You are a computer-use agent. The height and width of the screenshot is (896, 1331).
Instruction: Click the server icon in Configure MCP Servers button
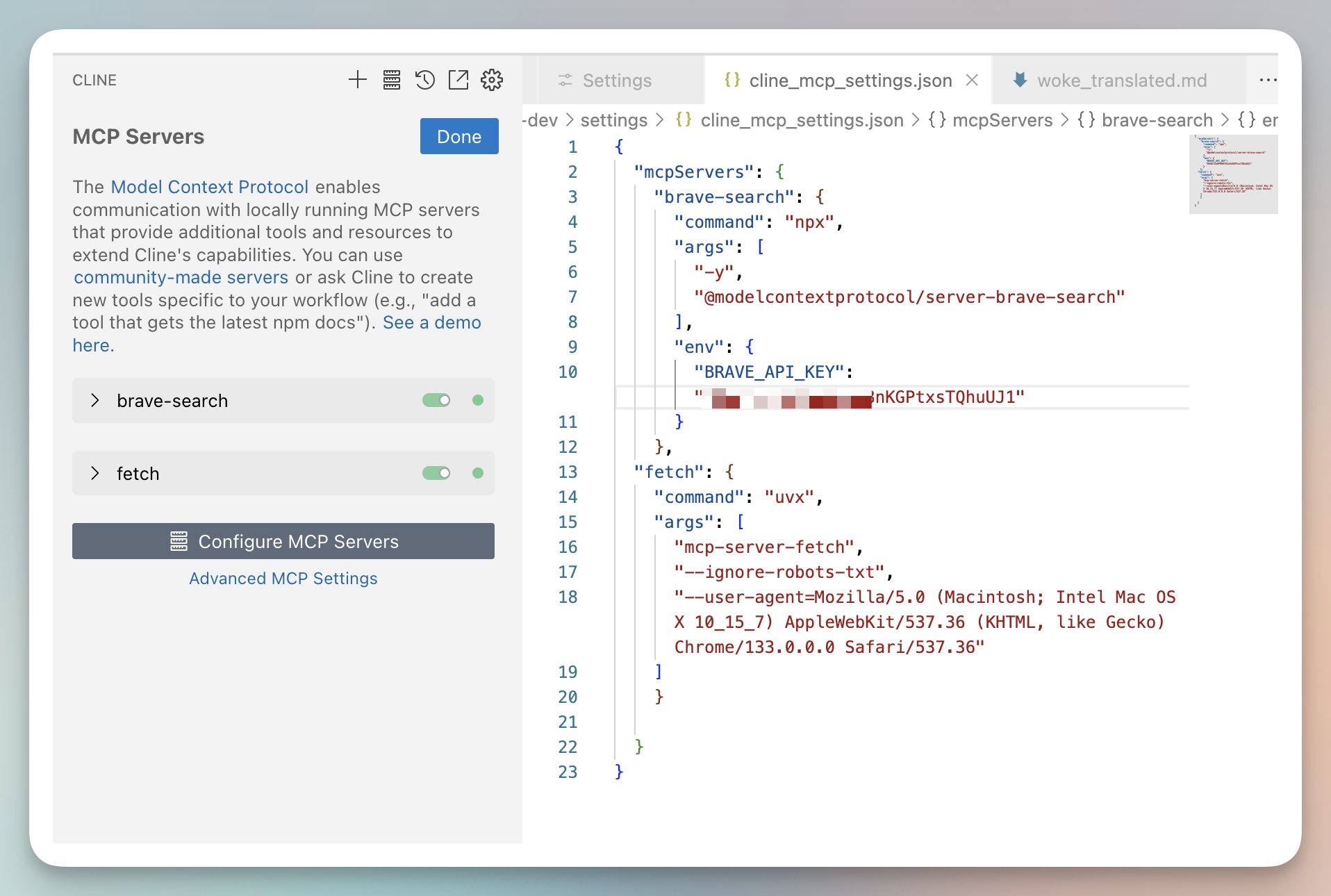(x=179, y=541)
